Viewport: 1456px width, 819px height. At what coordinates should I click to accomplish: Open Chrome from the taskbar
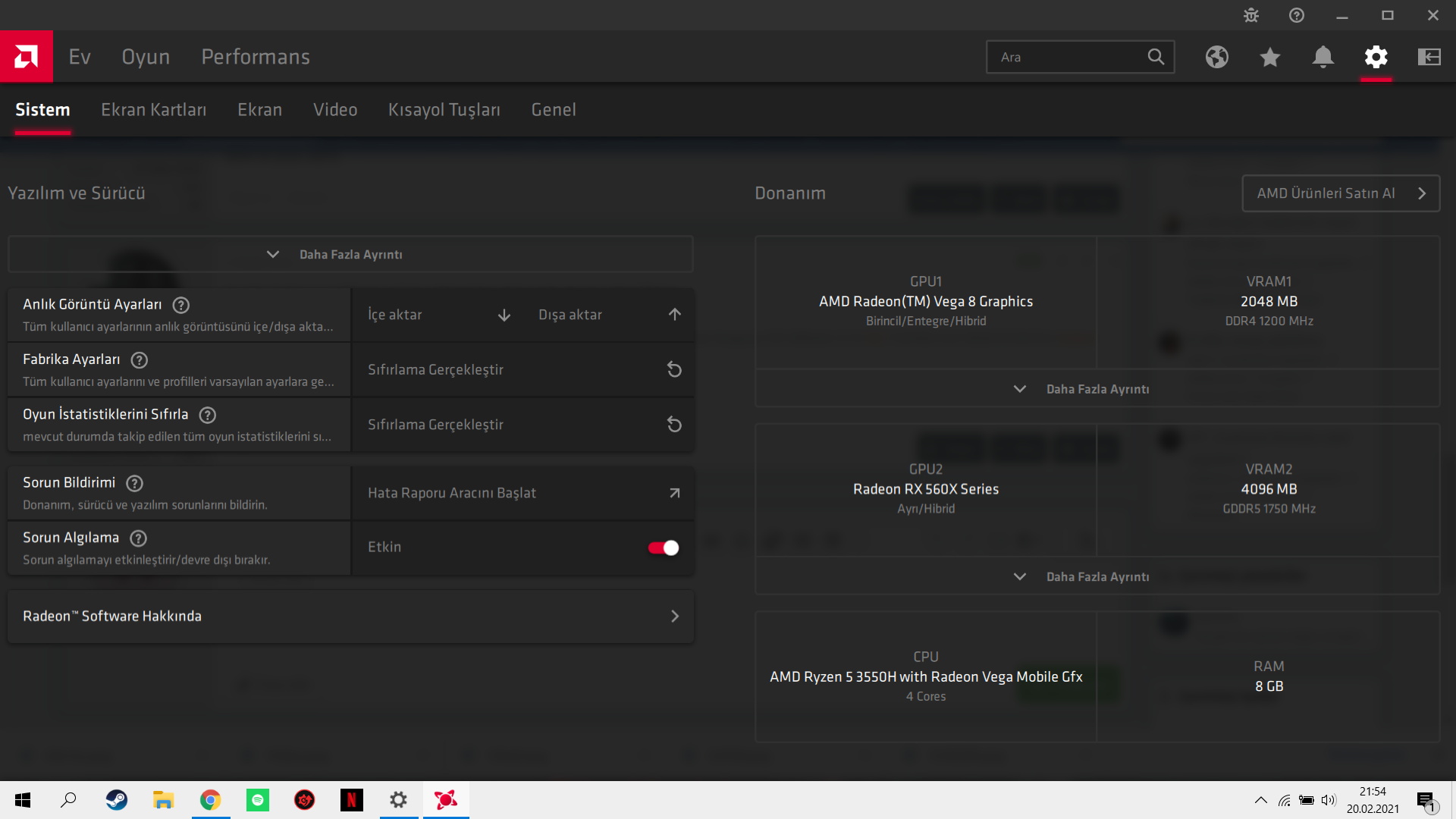pos(211,800)
